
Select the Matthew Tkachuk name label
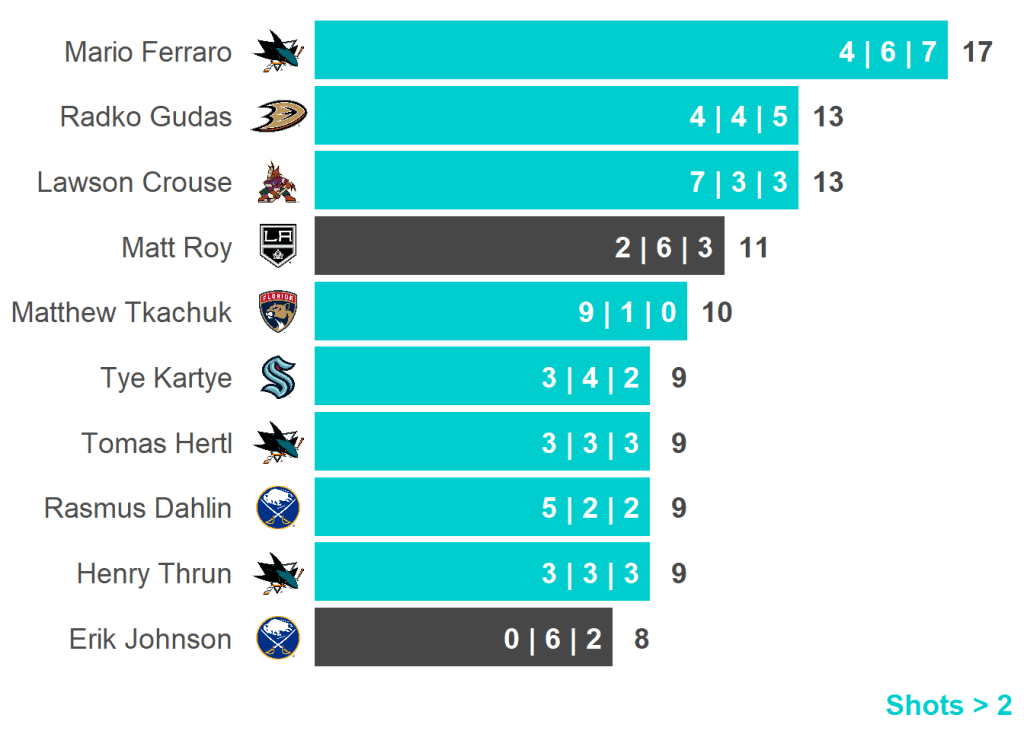click(121, 312)
